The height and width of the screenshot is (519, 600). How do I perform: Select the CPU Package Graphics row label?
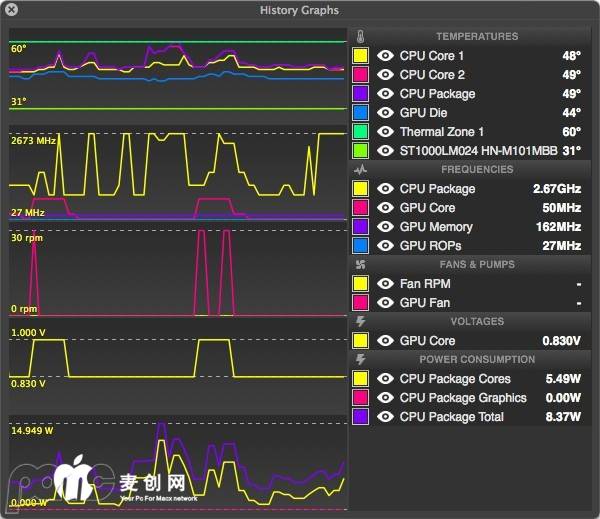click(462, 398)
